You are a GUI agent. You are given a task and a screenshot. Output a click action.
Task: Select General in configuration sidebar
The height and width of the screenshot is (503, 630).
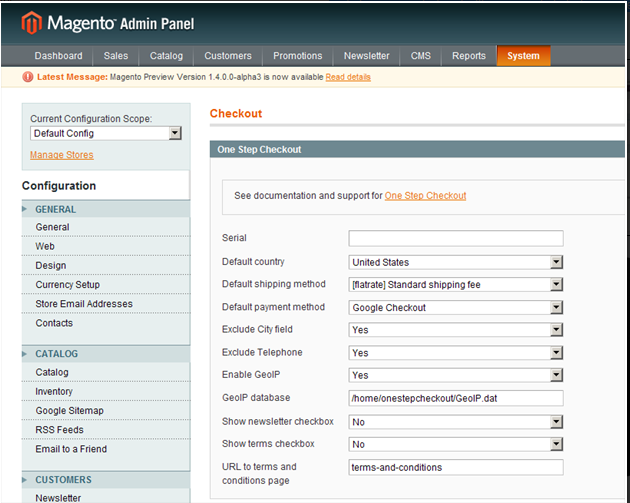pyautogui.click(x=106, y=227)
